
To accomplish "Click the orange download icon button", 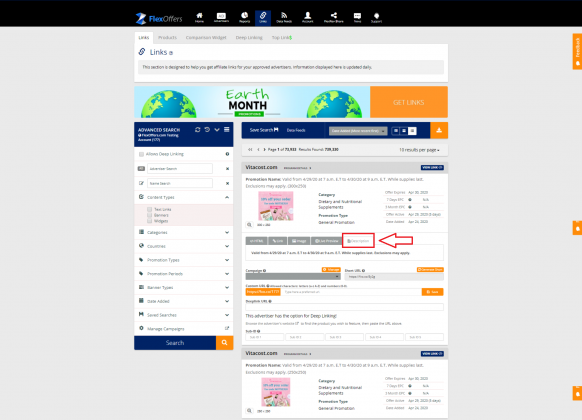I will tap(439, 130).
